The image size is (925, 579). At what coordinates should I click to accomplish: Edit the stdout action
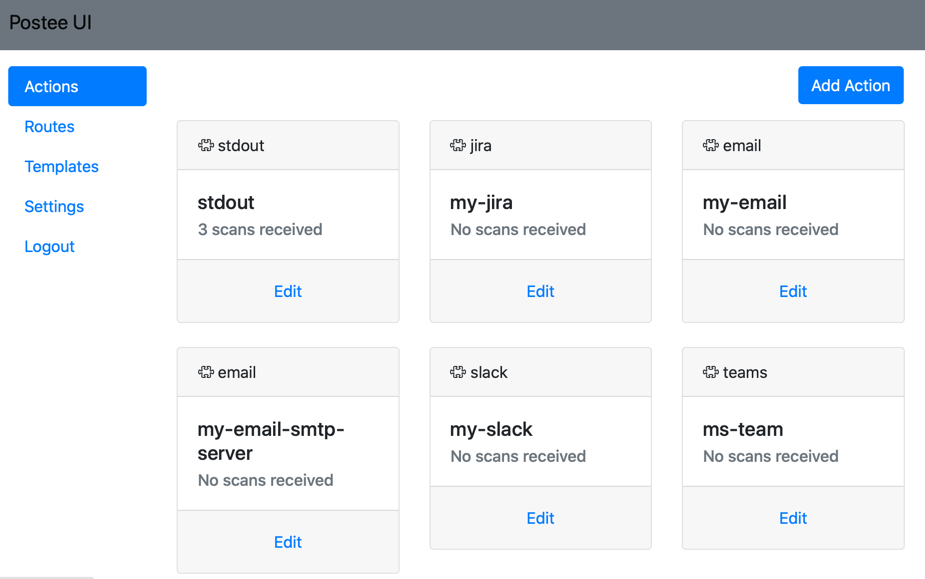[x=287, y=292]
